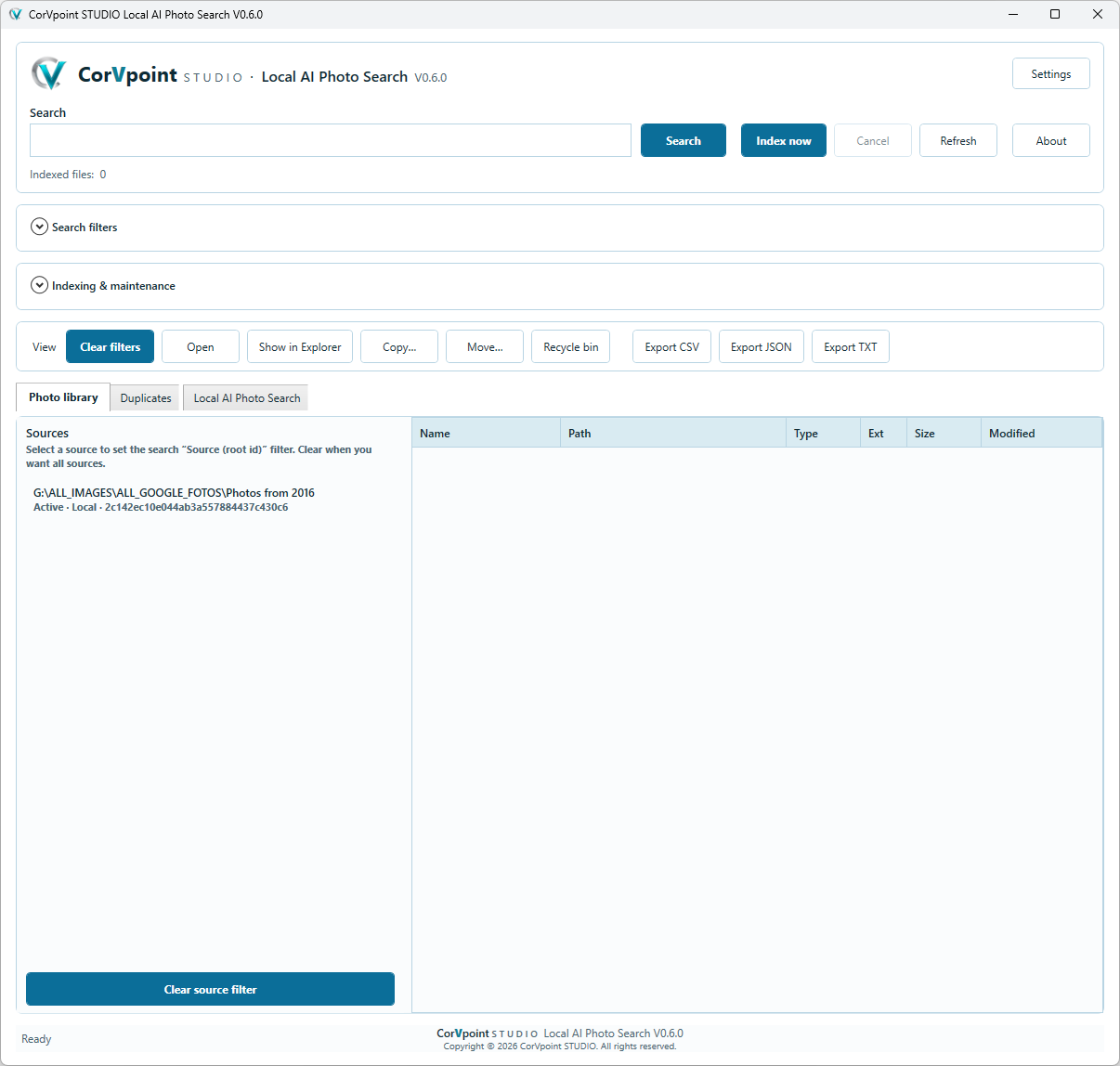Export results as CSV
This screenshot has width=1120, height=1066.
(x=672, y=346)
